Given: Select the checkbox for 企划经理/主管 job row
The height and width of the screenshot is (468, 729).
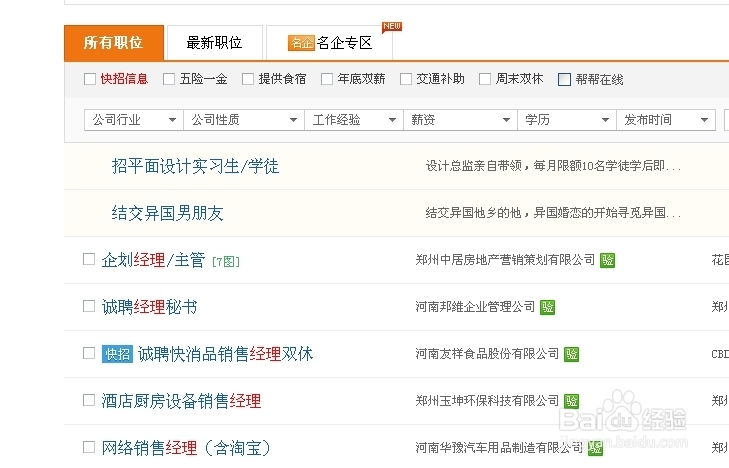Looking at the screenshot, I should tap(89, 259).
